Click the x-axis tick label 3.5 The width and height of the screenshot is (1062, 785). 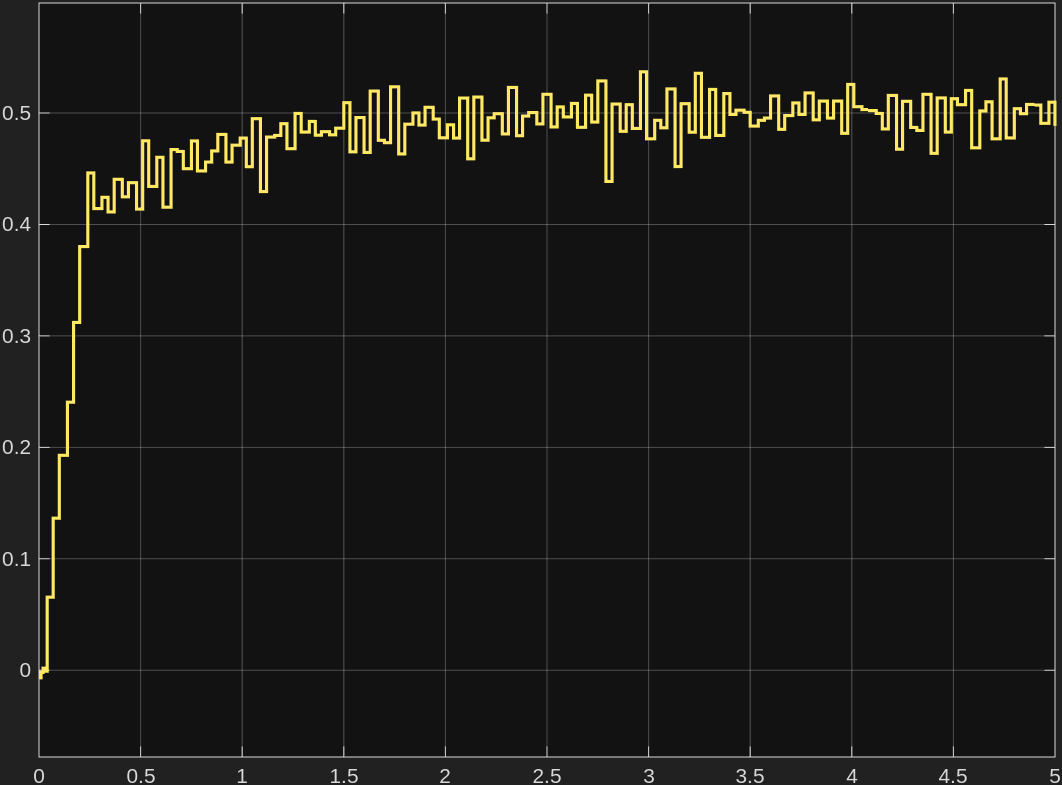click(749, 775)
